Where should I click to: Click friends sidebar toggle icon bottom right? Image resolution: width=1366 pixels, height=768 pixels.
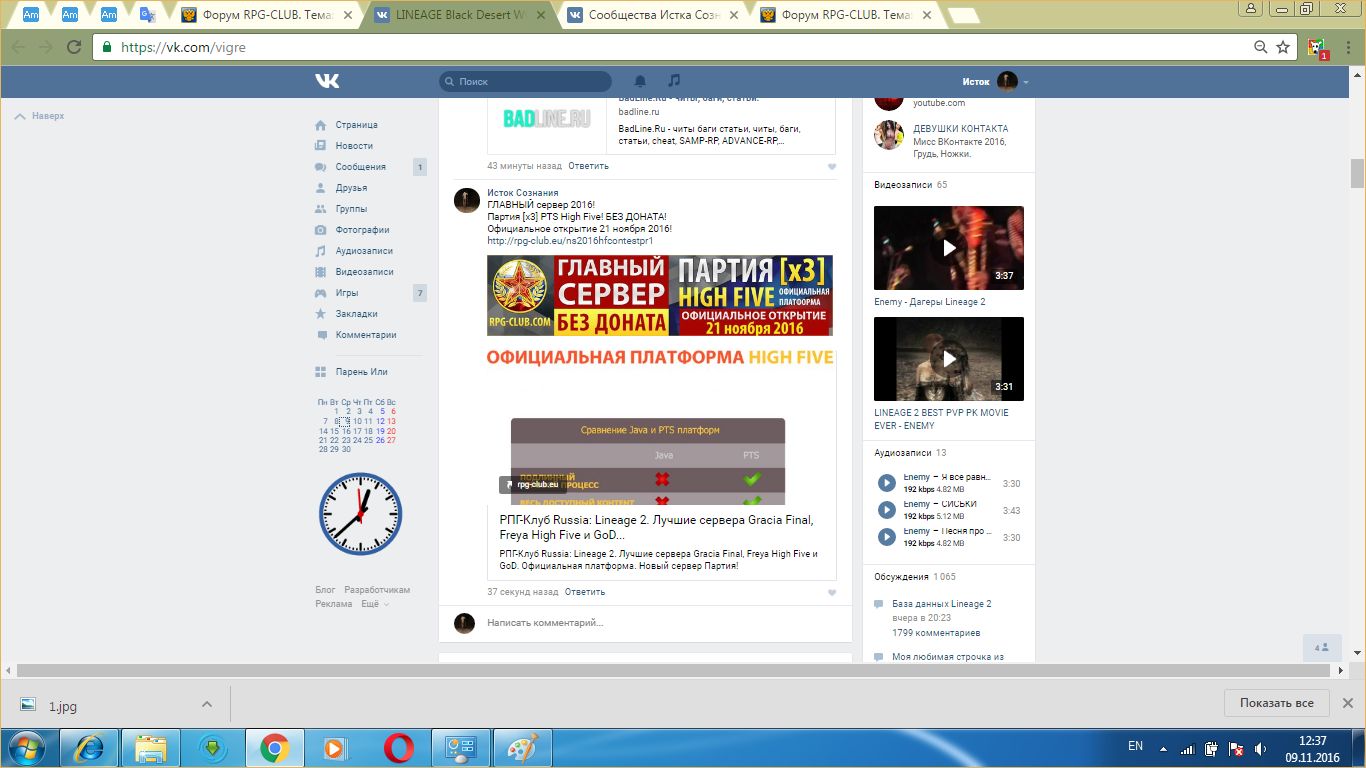(x=1321, y=647)
